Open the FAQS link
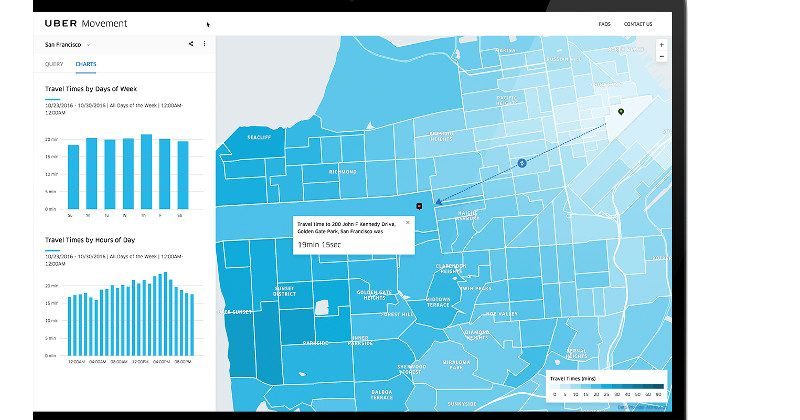The width and height of the screenshot is (800, 420). (605, 24)
